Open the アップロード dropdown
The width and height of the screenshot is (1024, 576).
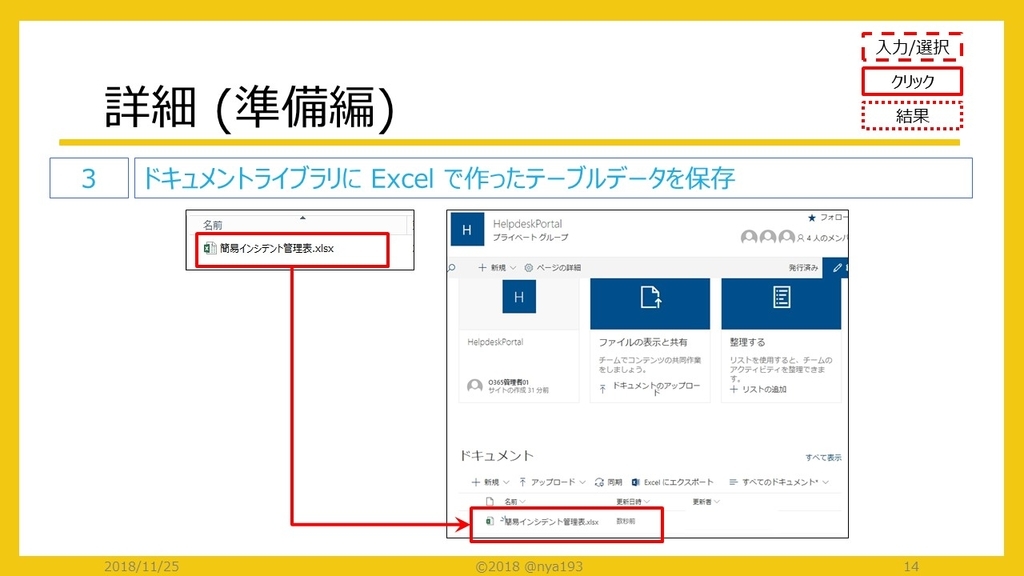click(x=552, y=482)
